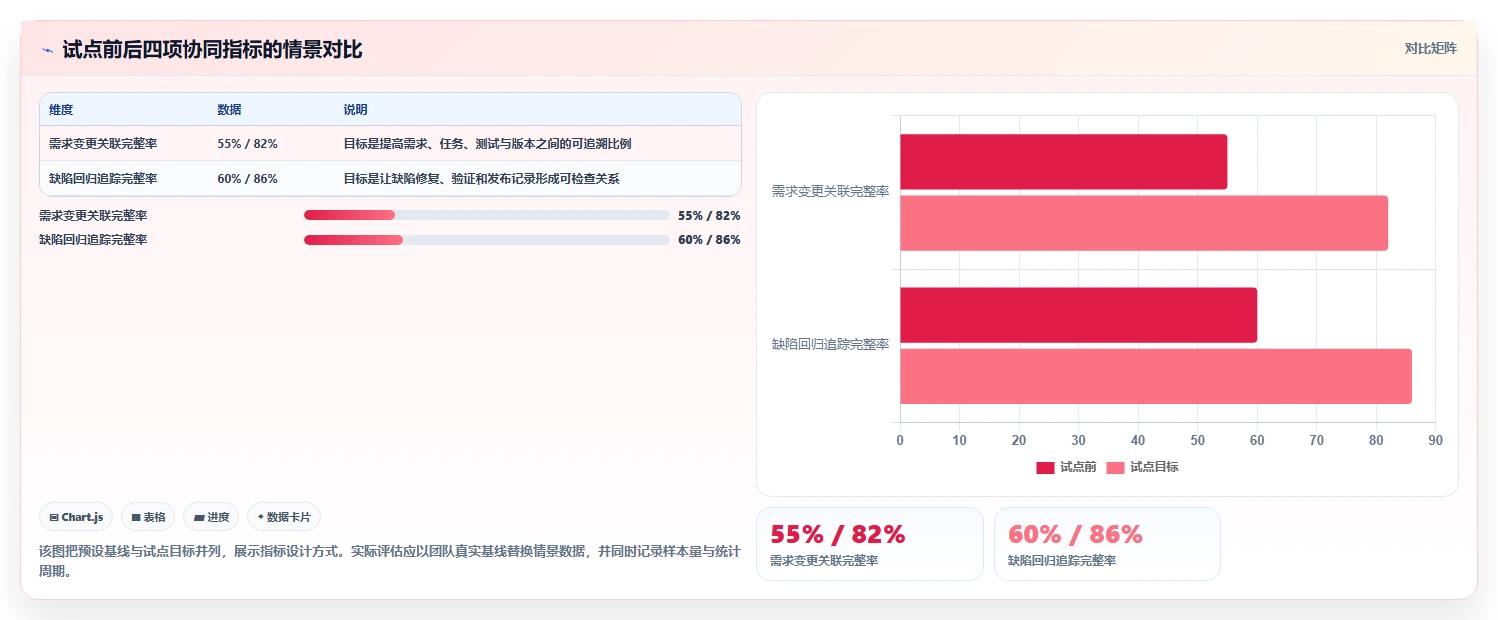Screen dimensions: 1498x620
Task: Click the 60% / 86% progress value label
Action: [x=709, y=240]
